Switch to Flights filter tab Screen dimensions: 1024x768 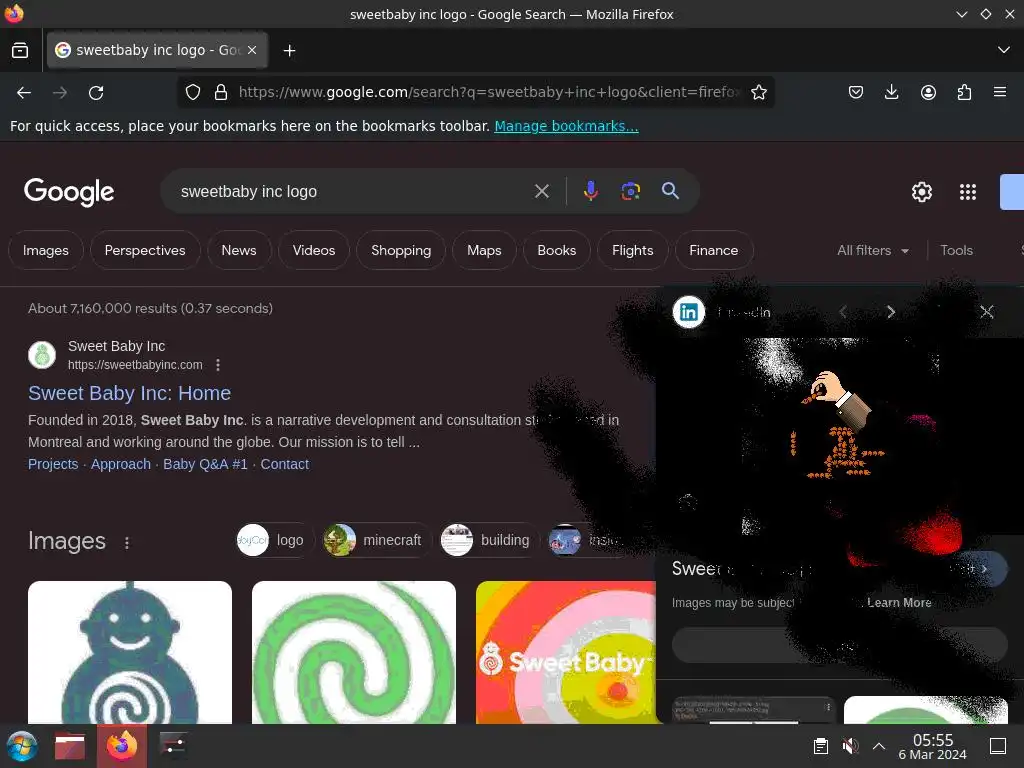(633, 250)
